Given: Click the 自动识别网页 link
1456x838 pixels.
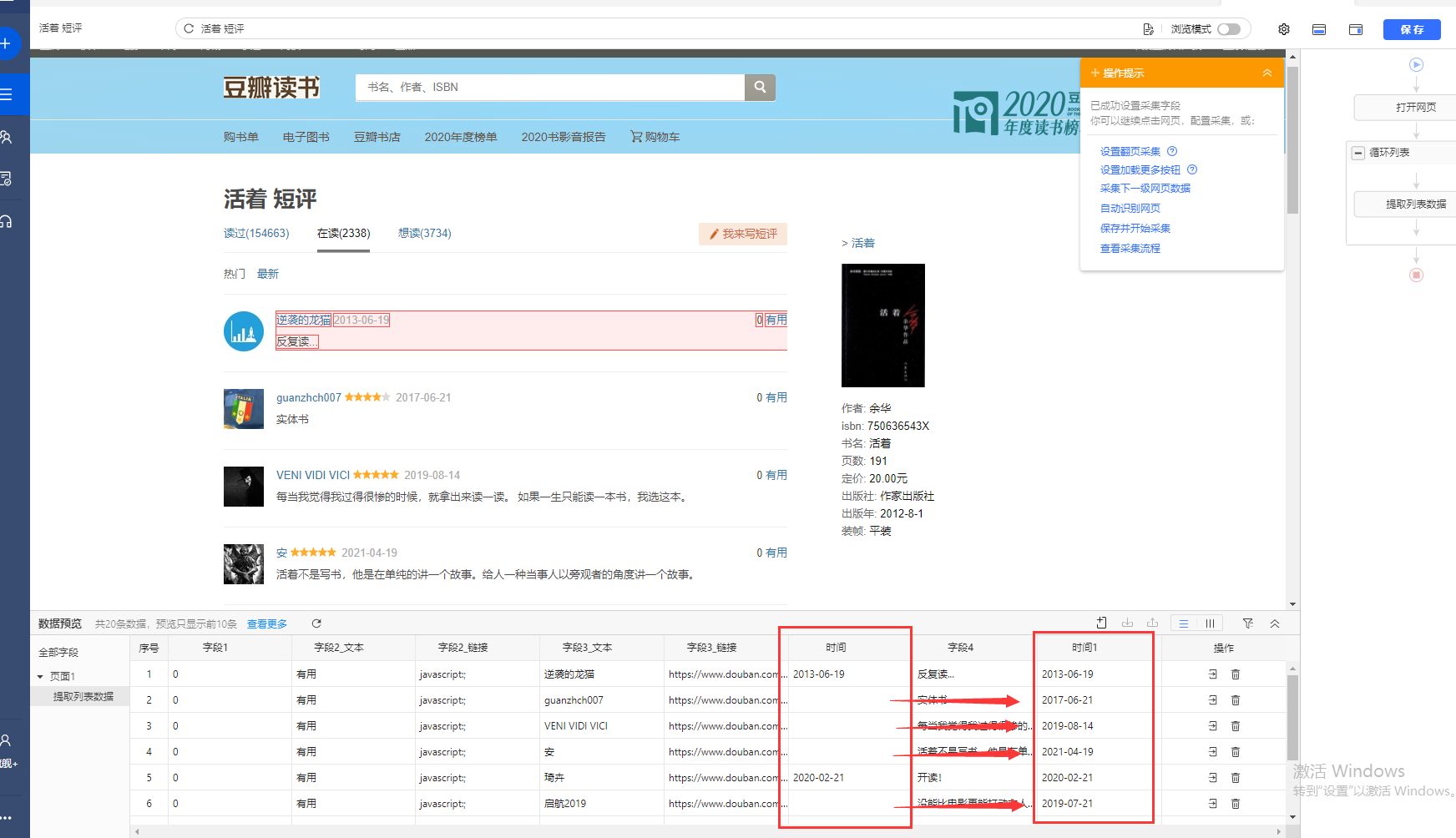Looking at the screenshot, I should pyautogui.click(x=1130, y=208).
